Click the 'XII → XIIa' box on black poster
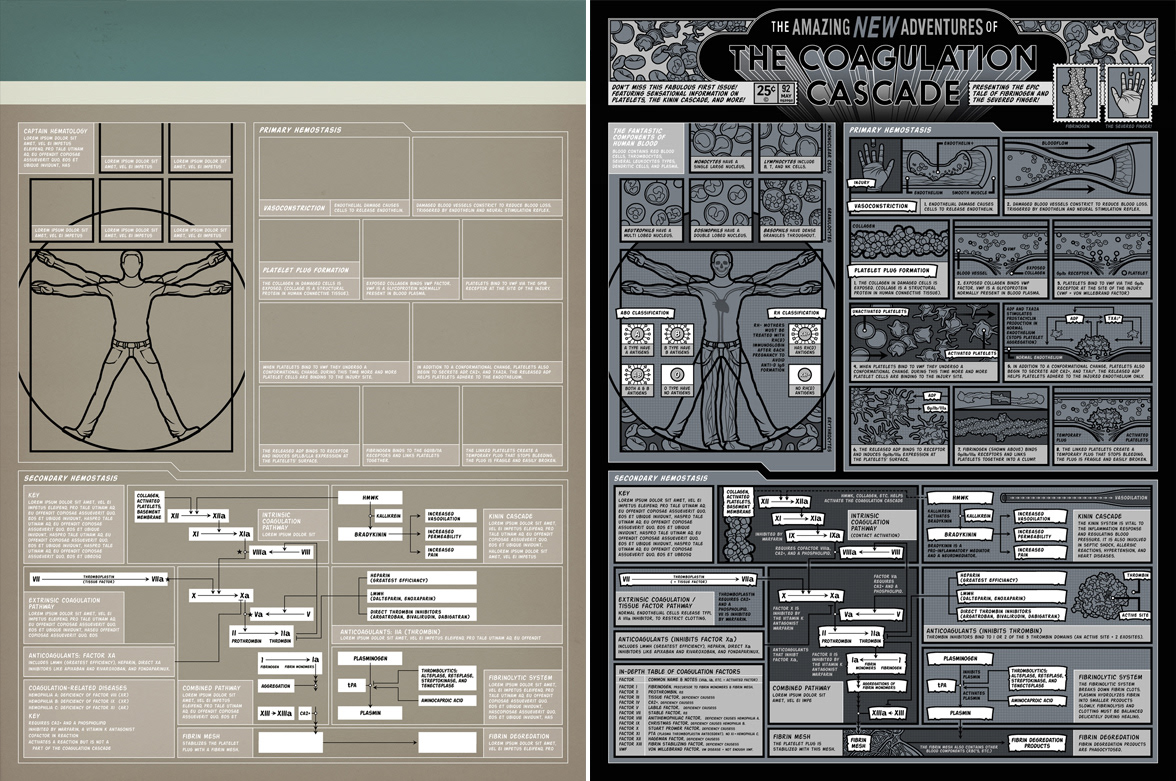 [784, 501]
